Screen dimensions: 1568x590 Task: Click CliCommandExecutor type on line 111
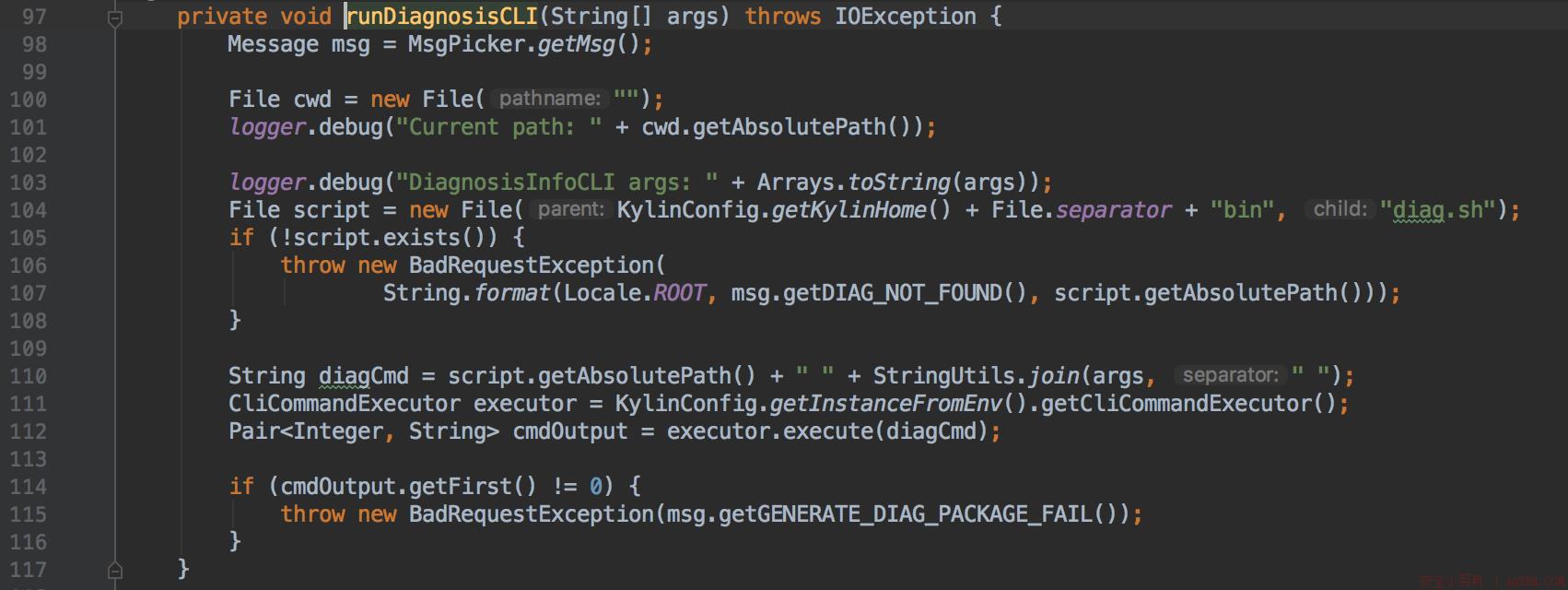[345, 404]
